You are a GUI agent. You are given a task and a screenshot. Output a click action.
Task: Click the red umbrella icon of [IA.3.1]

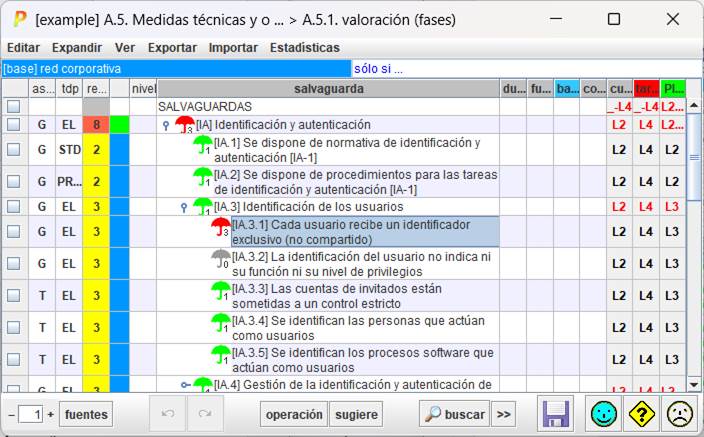point(221,227)
